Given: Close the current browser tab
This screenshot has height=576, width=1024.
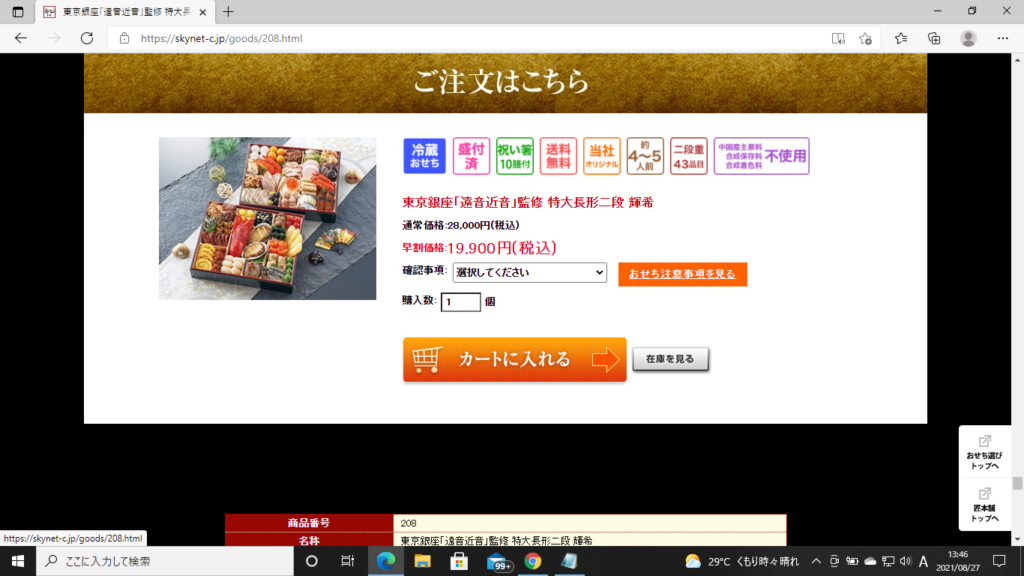Looking at the screenshot, I should 202,12.
